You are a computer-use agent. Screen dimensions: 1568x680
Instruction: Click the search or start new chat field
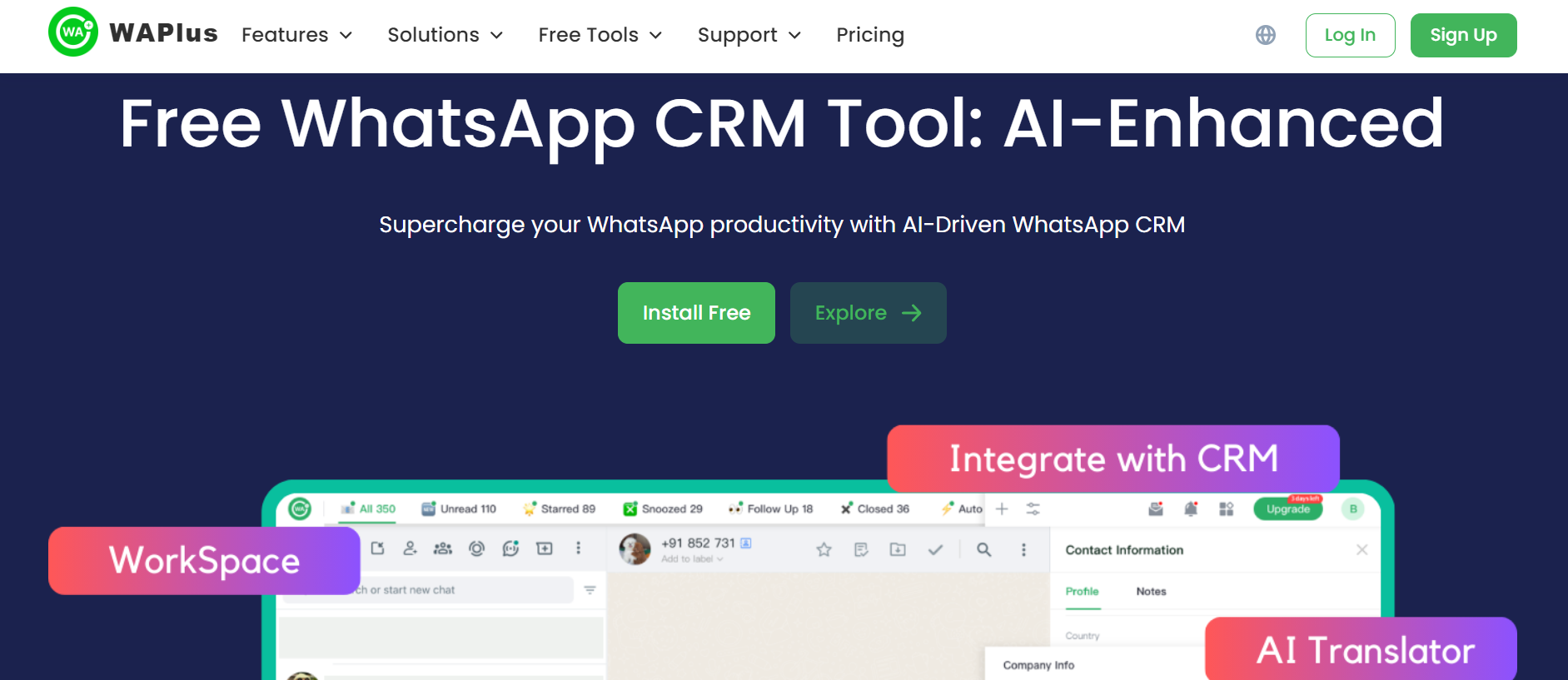[x=428, y=590]
